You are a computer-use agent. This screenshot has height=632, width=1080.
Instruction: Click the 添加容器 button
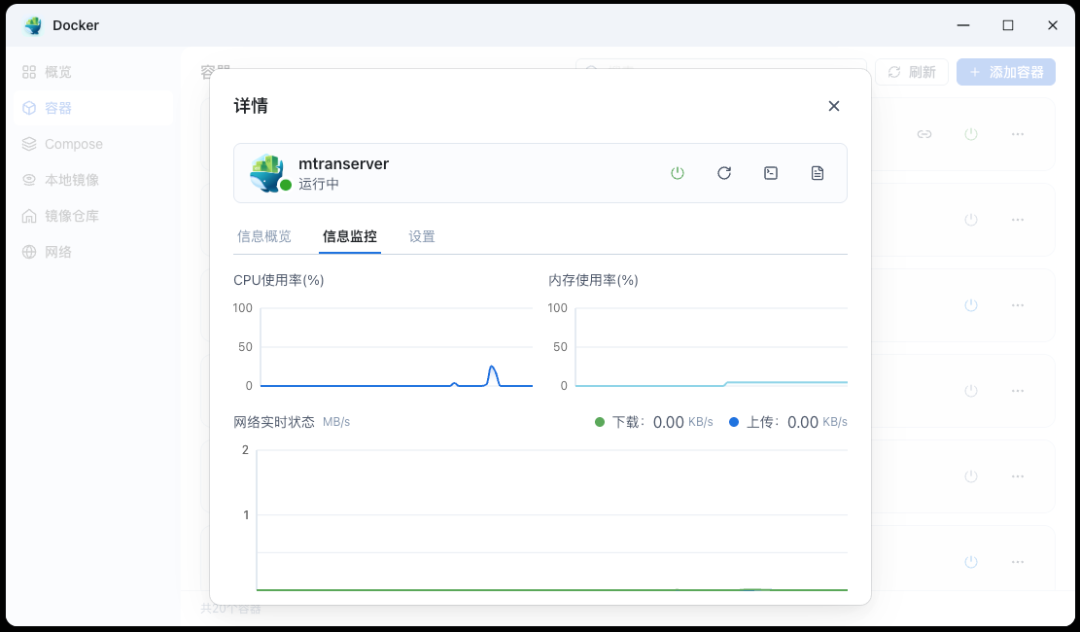[x=1005, y=72]
